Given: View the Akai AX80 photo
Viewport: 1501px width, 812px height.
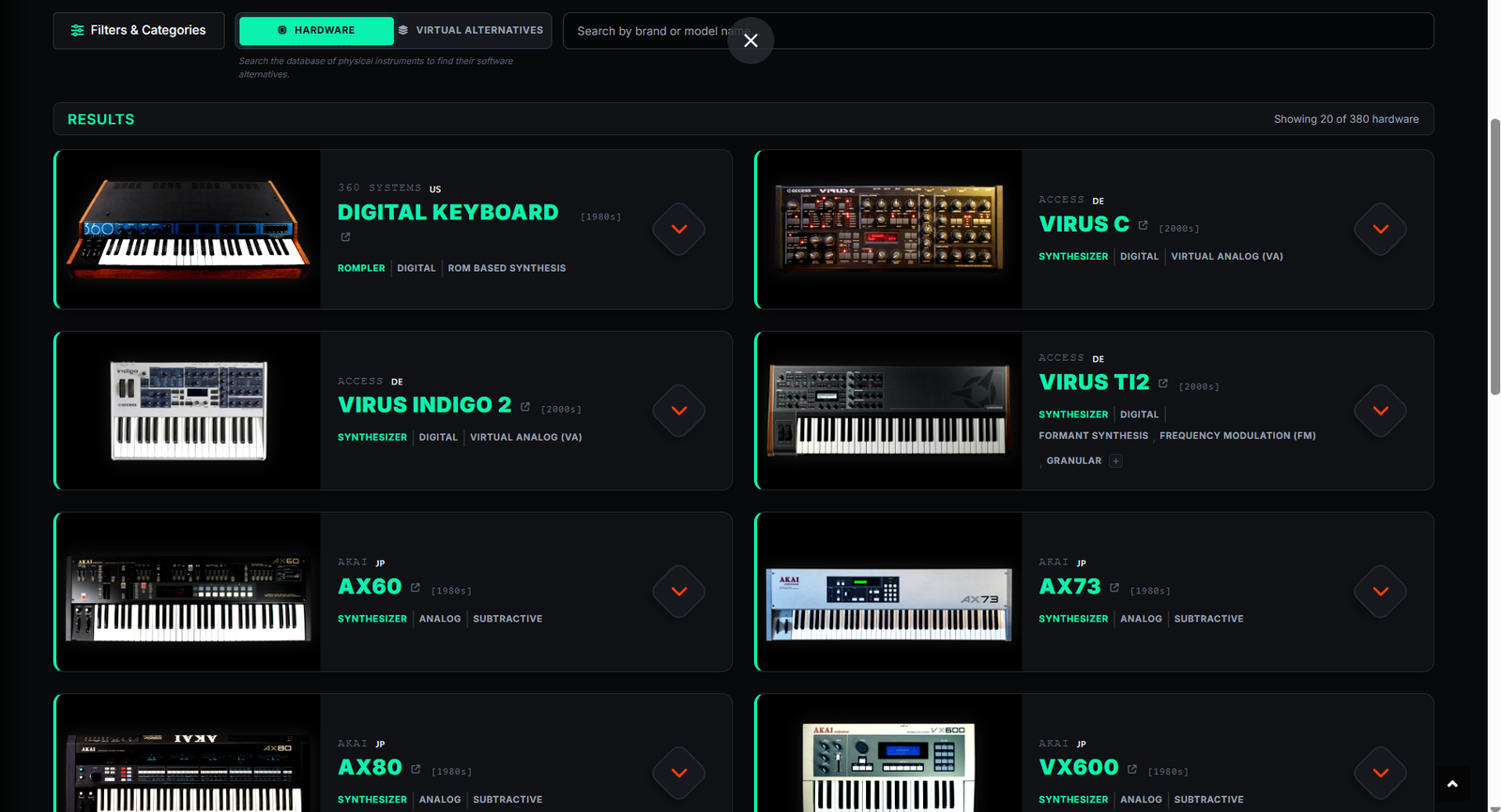Looking at the screenshot, I should click(x=188, y=753).
